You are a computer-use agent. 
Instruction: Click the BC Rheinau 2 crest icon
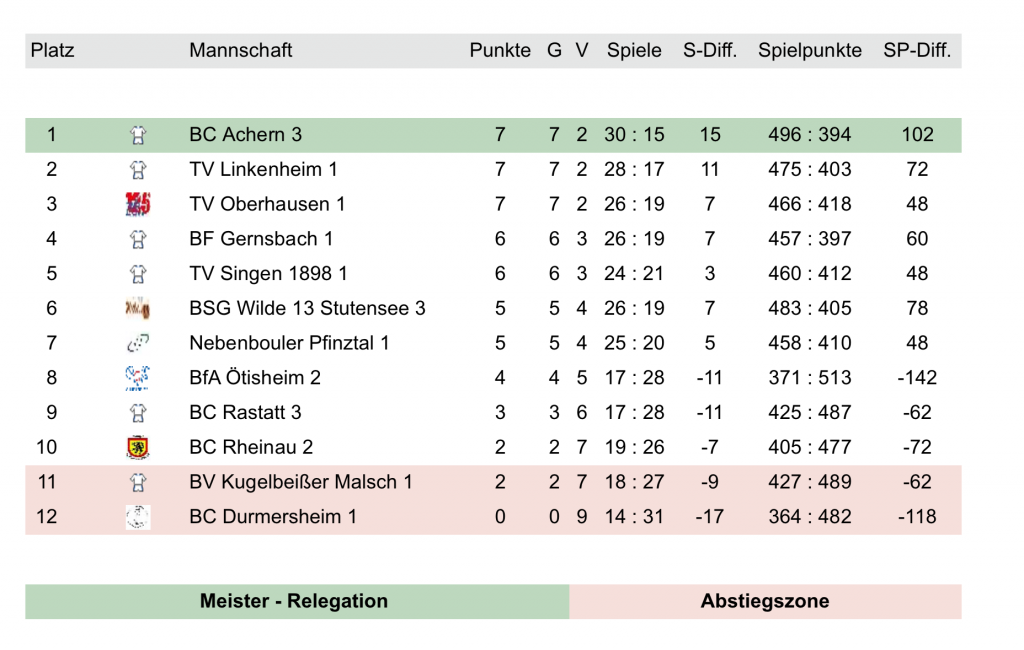(x=138, y=447)
